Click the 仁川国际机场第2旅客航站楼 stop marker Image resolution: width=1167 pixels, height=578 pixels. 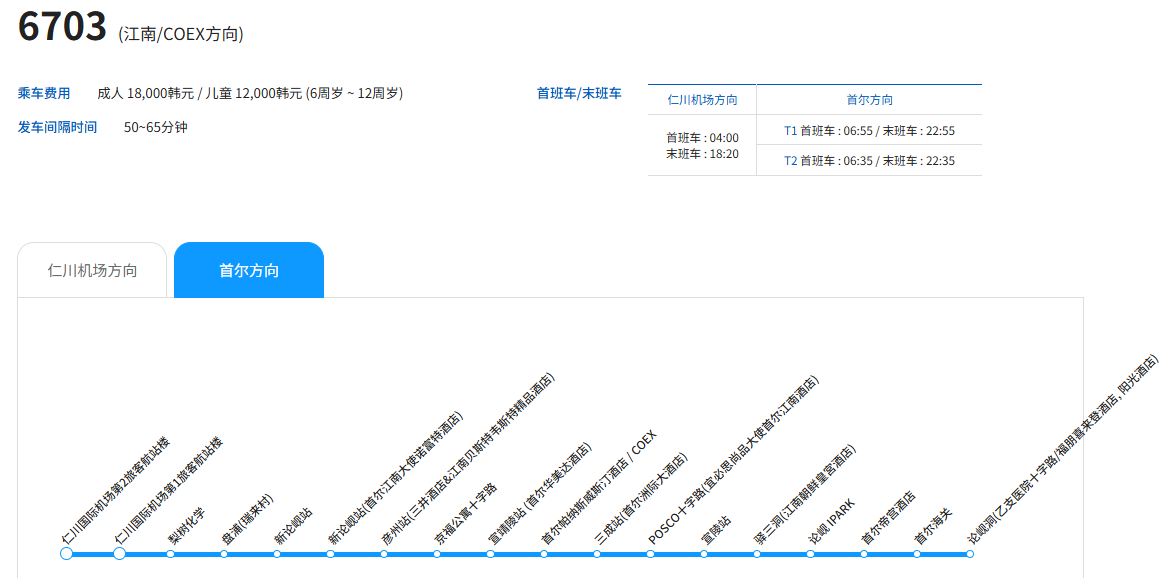[x=66, y=553]
